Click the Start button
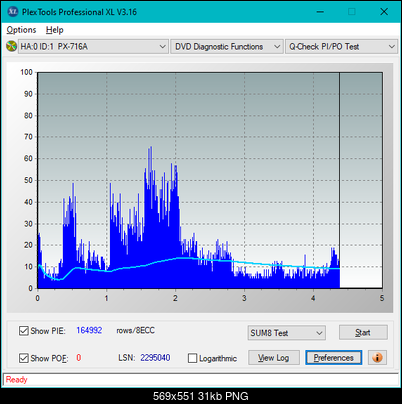 click(x=363, y=332)
